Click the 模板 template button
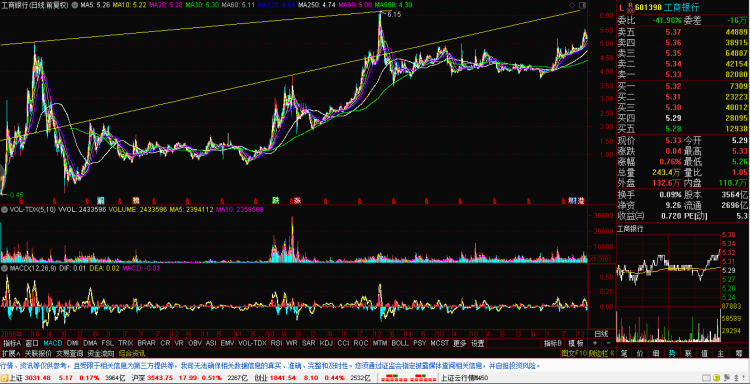 click(576, 343)
